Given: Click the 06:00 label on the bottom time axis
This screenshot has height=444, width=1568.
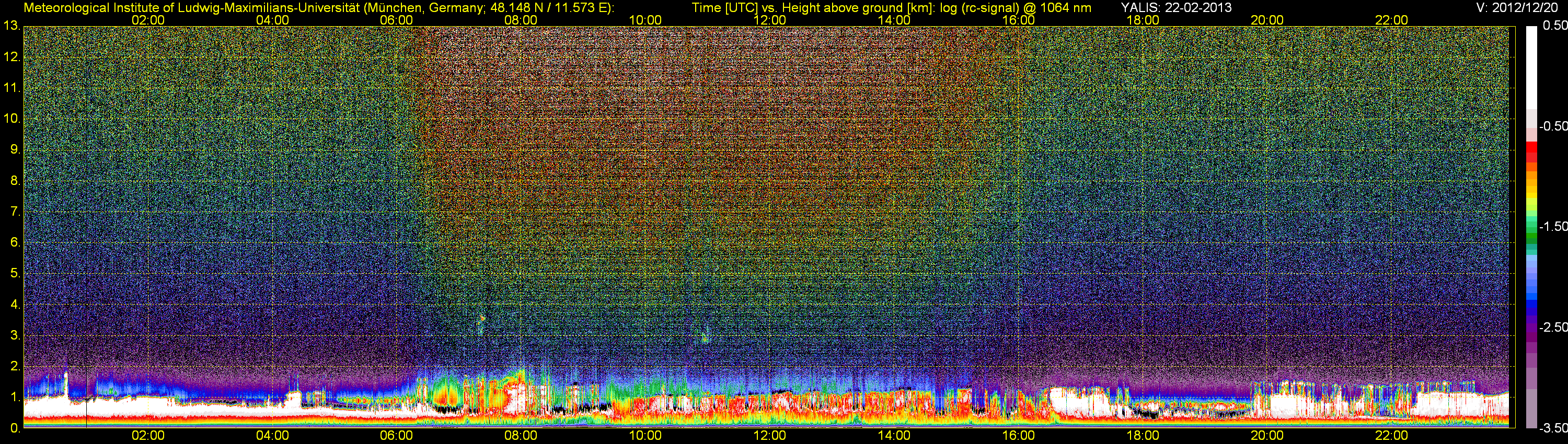Looking at the screenshot, I should (396, 436).
